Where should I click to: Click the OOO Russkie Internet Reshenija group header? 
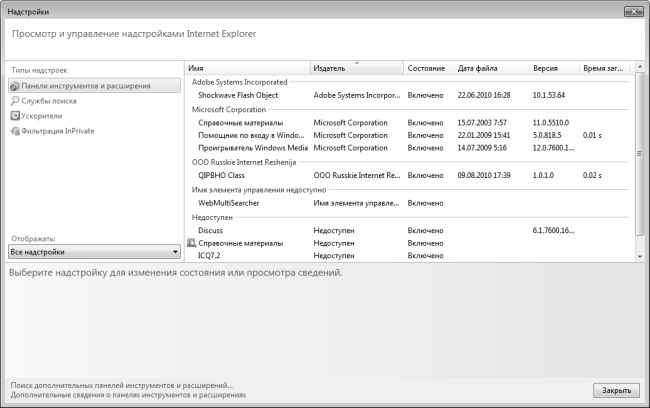pyautogui.click(x=244, y=162)
